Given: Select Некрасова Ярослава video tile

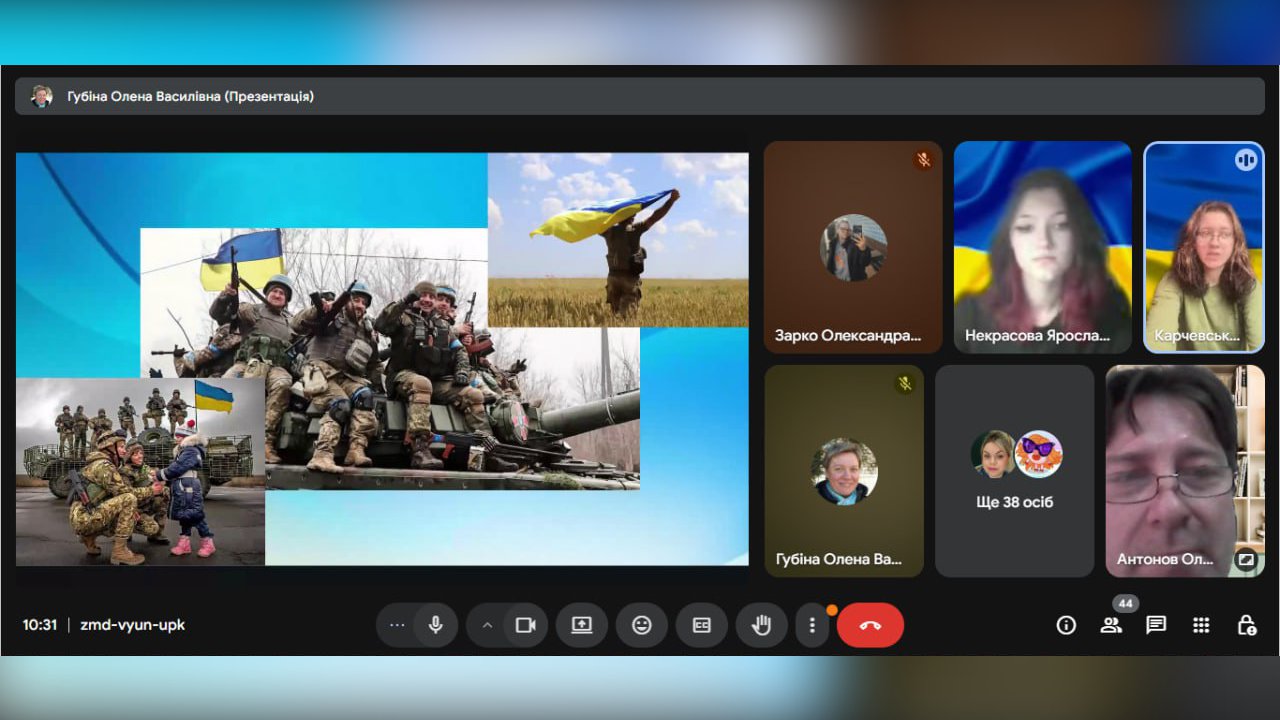Looking at the screenshot, I should point(1042,247).
